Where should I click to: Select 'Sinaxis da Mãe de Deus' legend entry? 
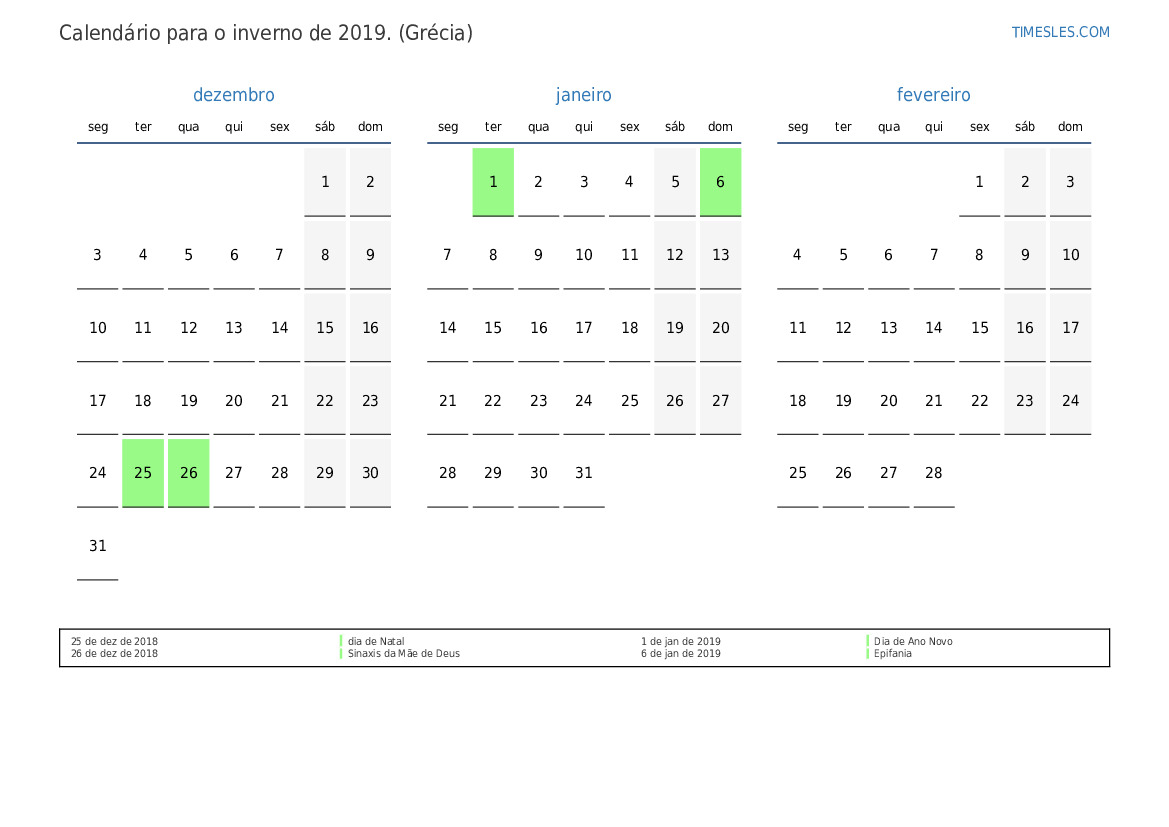(403, 654)
